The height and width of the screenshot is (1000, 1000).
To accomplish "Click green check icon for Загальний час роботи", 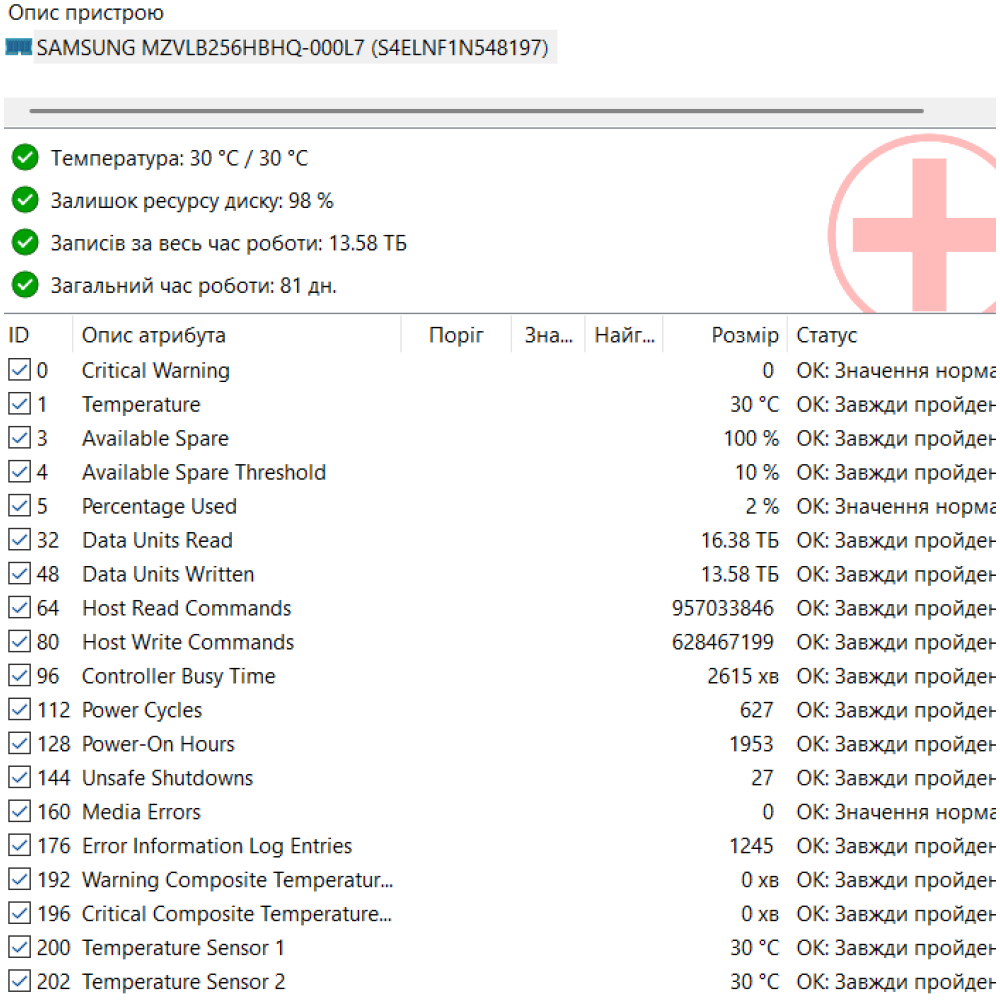I will tap(25, 286).
